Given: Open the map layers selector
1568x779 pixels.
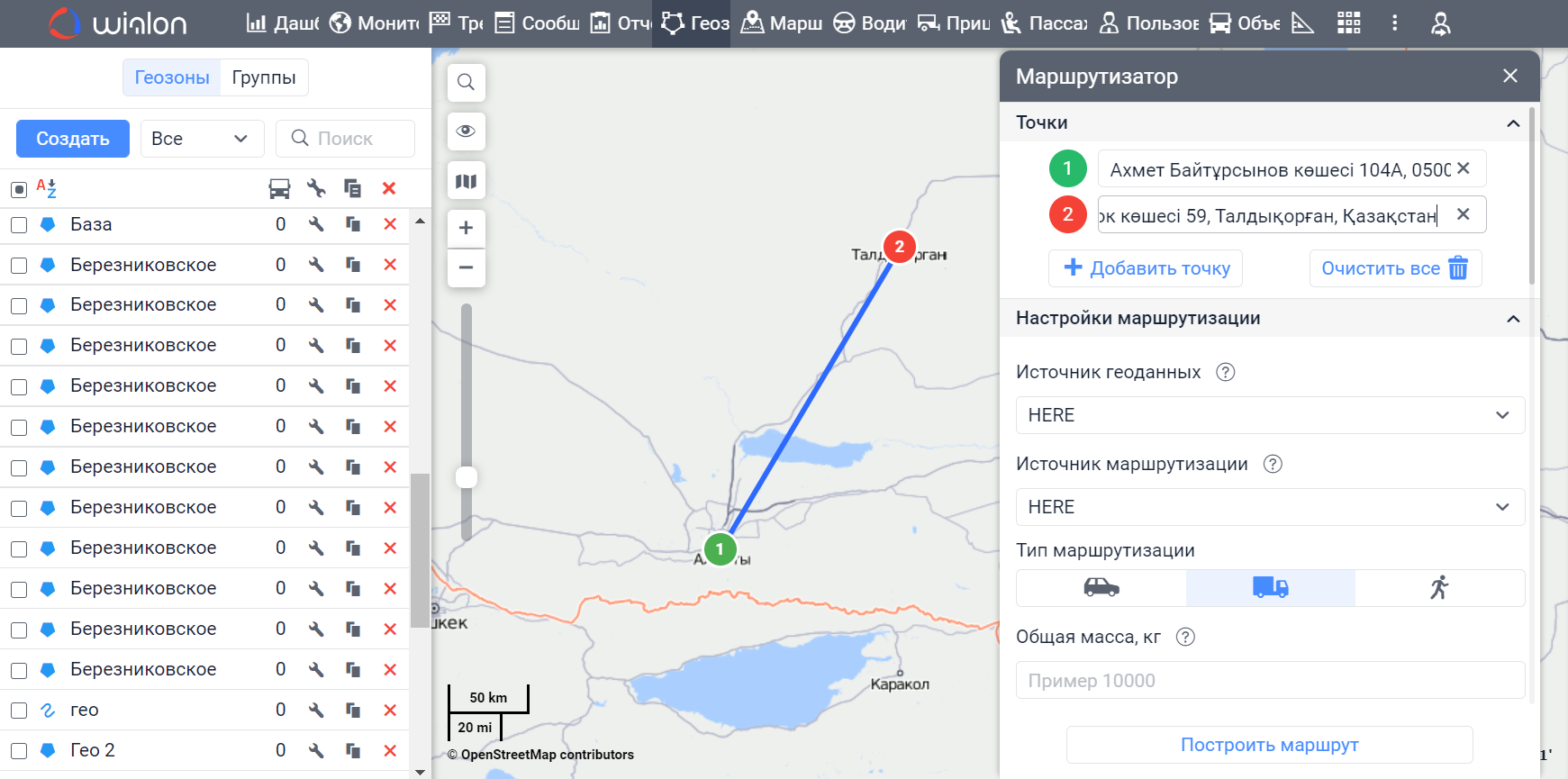Looking at the screenshot, I should point(466,181).
